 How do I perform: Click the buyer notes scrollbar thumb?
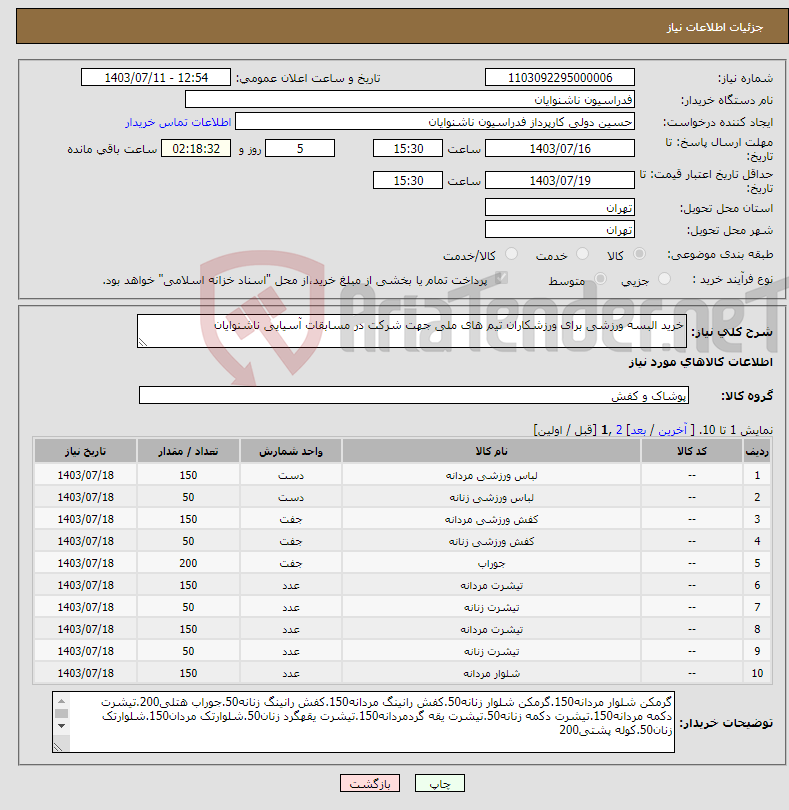click(61, 713)
